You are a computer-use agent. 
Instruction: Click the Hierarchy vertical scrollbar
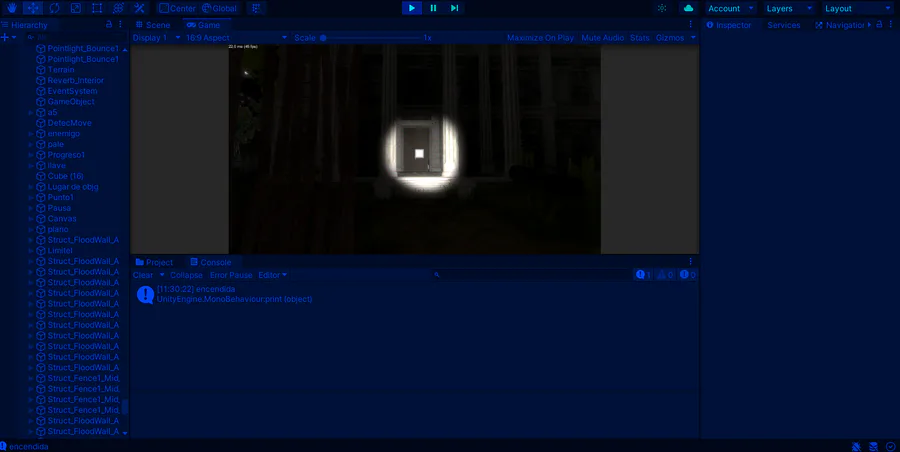(x=125, y=407)
